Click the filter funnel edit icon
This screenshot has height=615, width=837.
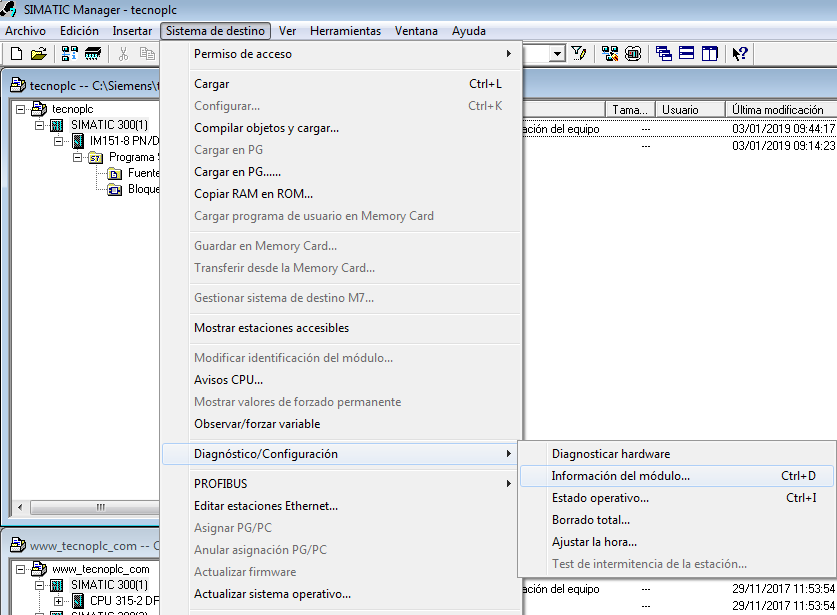coord(579,53)
